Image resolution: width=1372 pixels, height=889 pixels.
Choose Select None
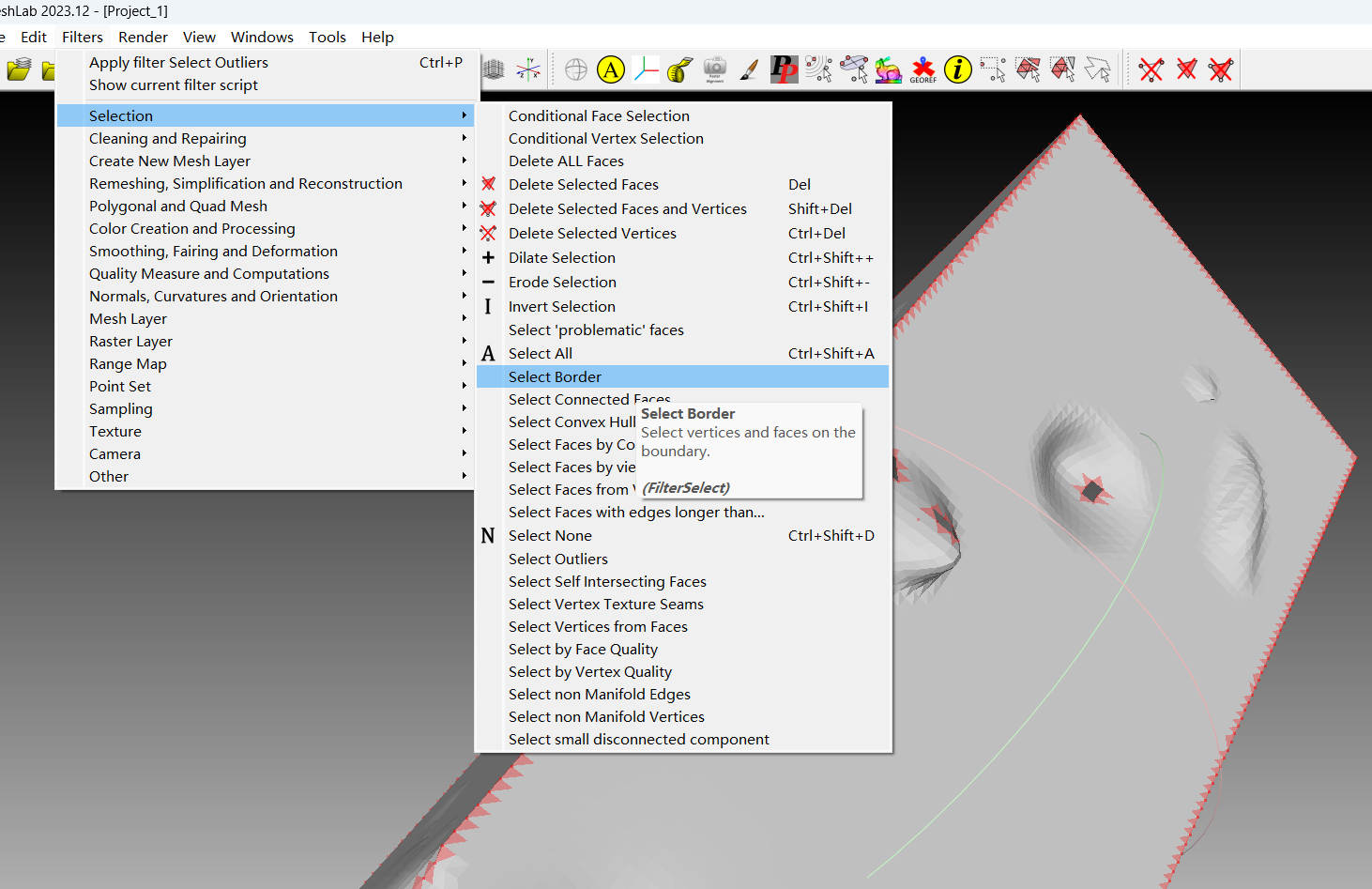[682, 535]
